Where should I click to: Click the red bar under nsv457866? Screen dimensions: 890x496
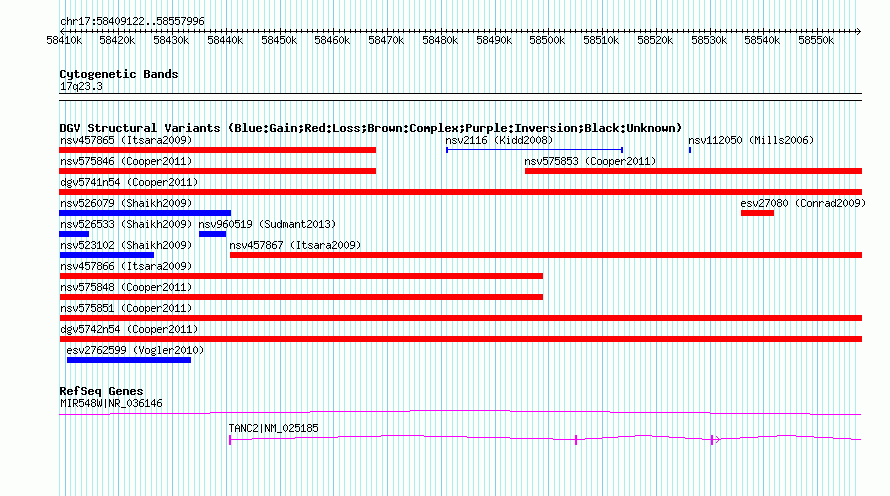[301, 276]
